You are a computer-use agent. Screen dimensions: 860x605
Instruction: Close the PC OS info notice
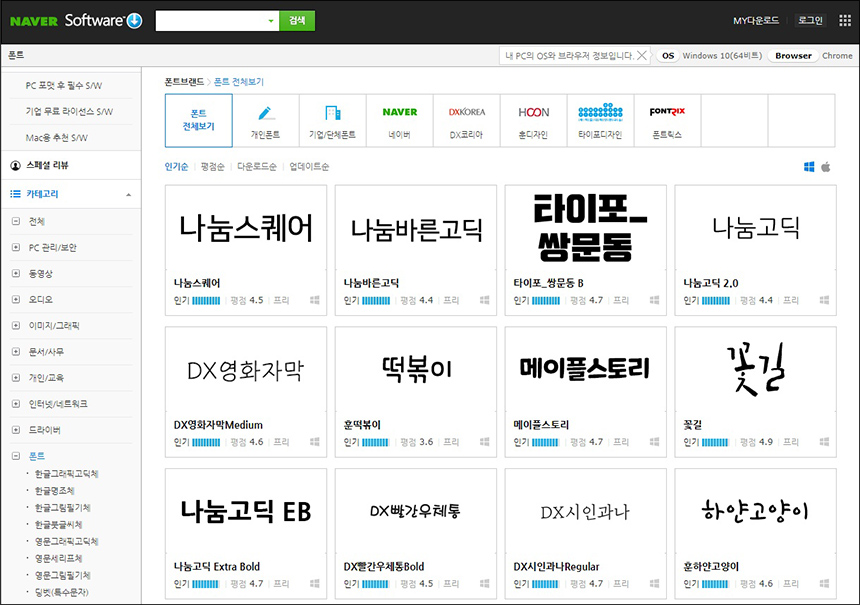[x=641, y=55]
